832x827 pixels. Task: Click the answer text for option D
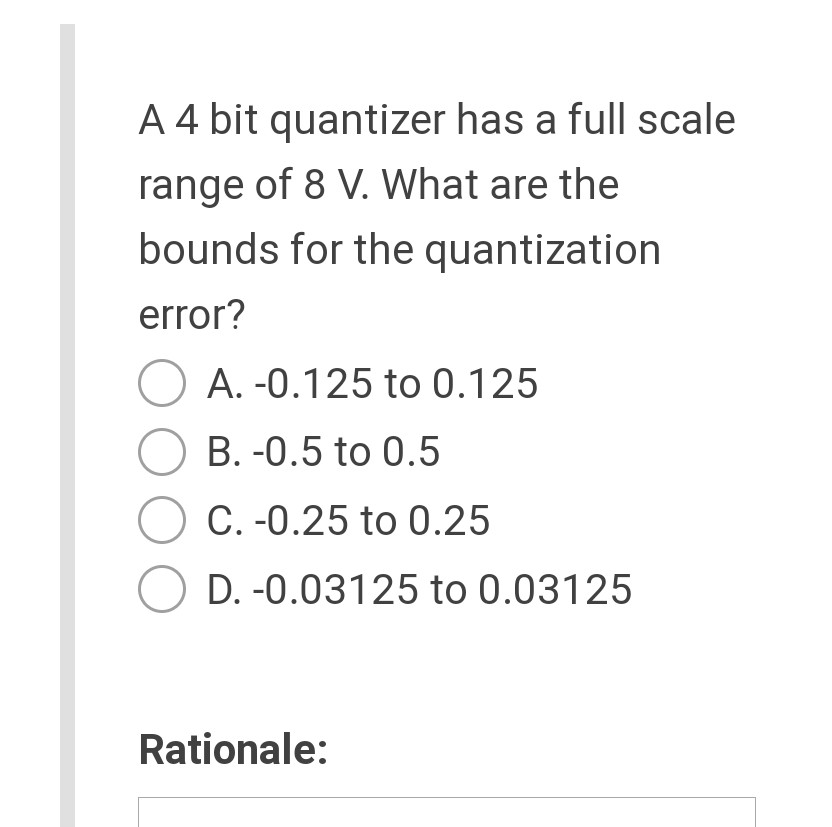coord(419,589)
